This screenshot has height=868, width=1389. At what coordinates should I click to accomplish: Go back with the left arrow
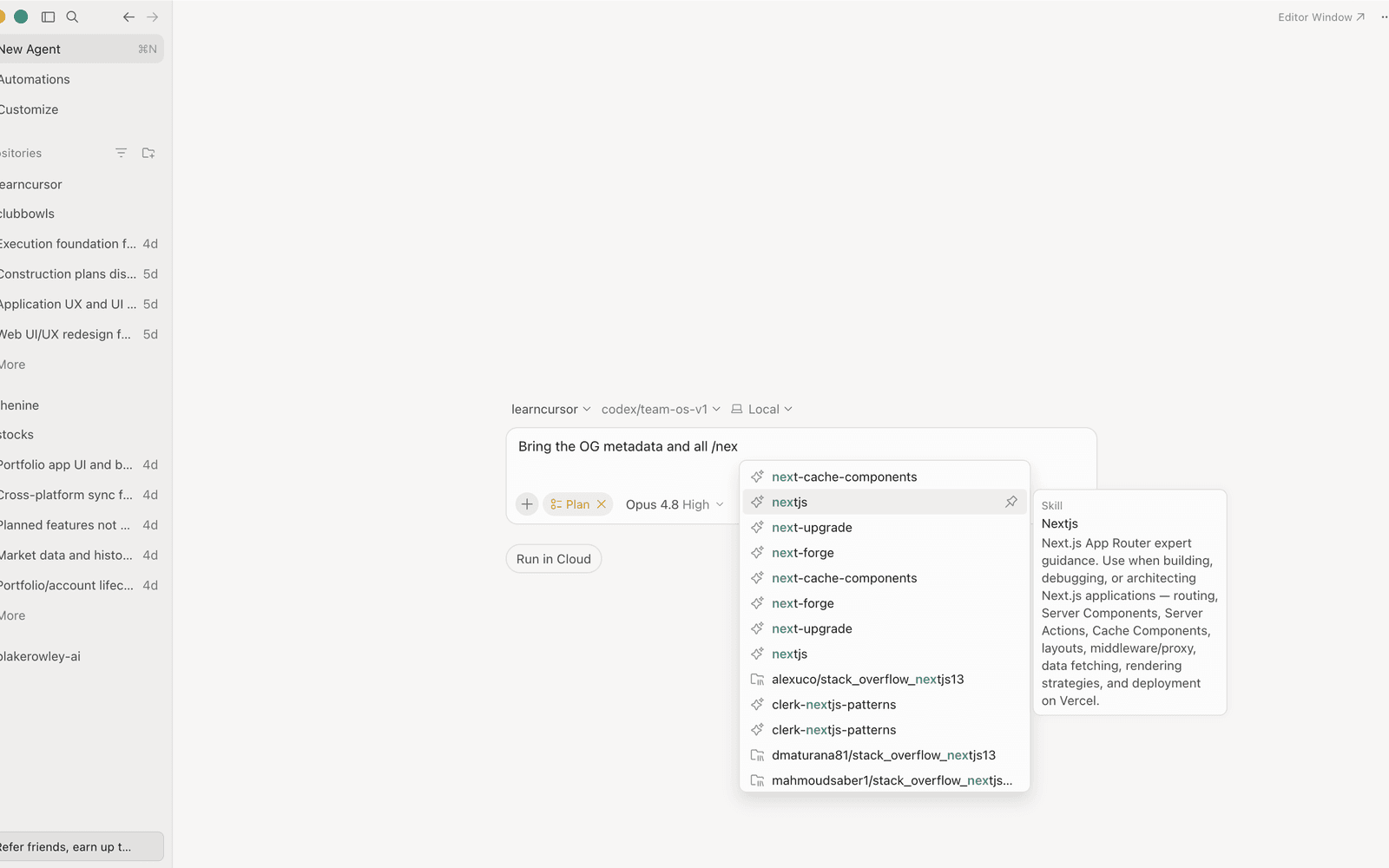pyautogui.click(x=128, y=16)
